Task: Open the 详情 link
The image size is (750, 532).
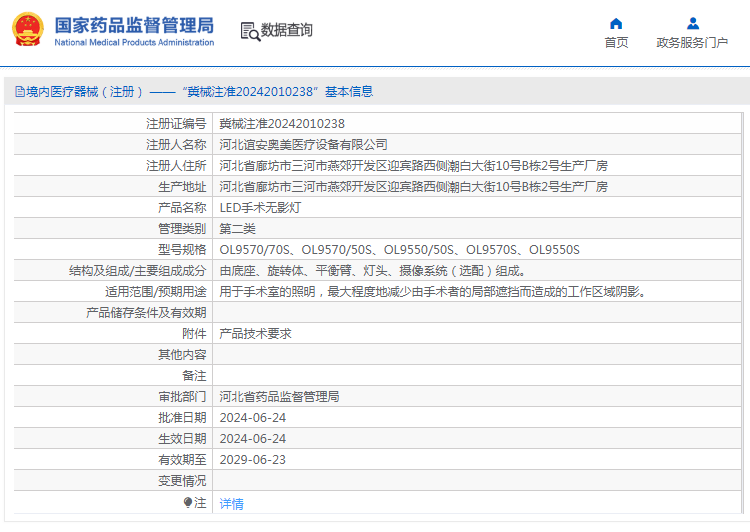Action: click(x=232, y=503)
